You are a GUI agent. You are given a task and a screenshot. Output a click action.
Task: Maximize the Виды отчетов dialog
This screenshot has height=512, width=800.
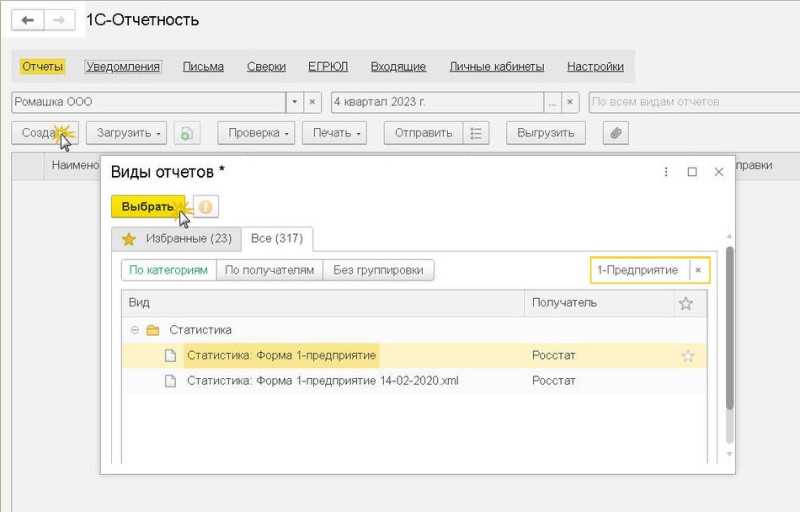[692, 172]
